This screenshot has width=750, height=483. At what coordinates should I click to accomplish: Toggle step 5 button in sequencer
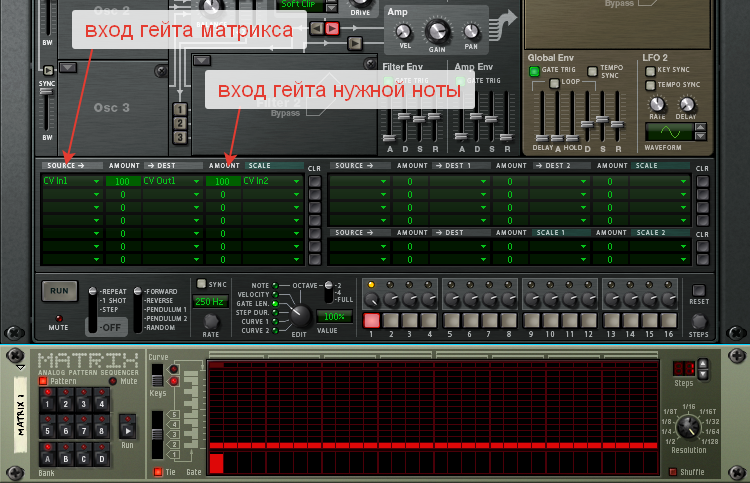click(451, 320)
